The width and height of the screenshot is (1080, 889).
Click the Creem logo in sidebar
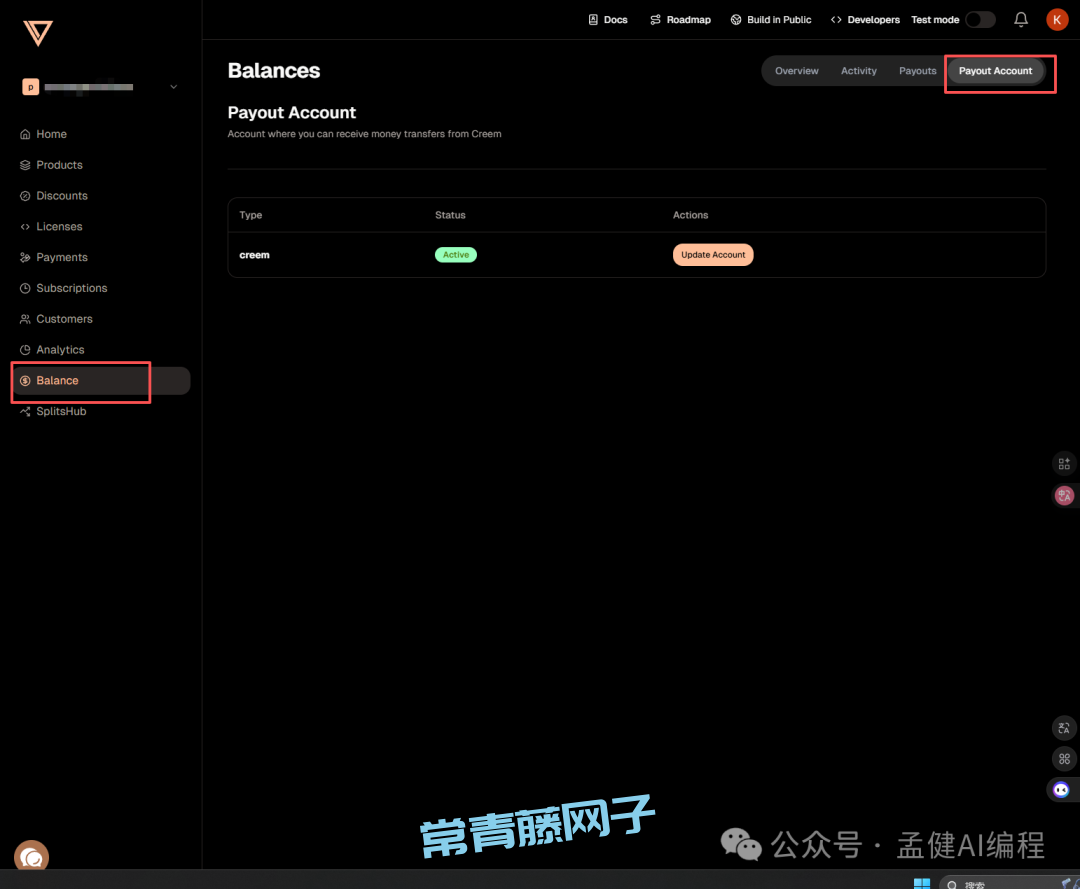click(38, 33)
